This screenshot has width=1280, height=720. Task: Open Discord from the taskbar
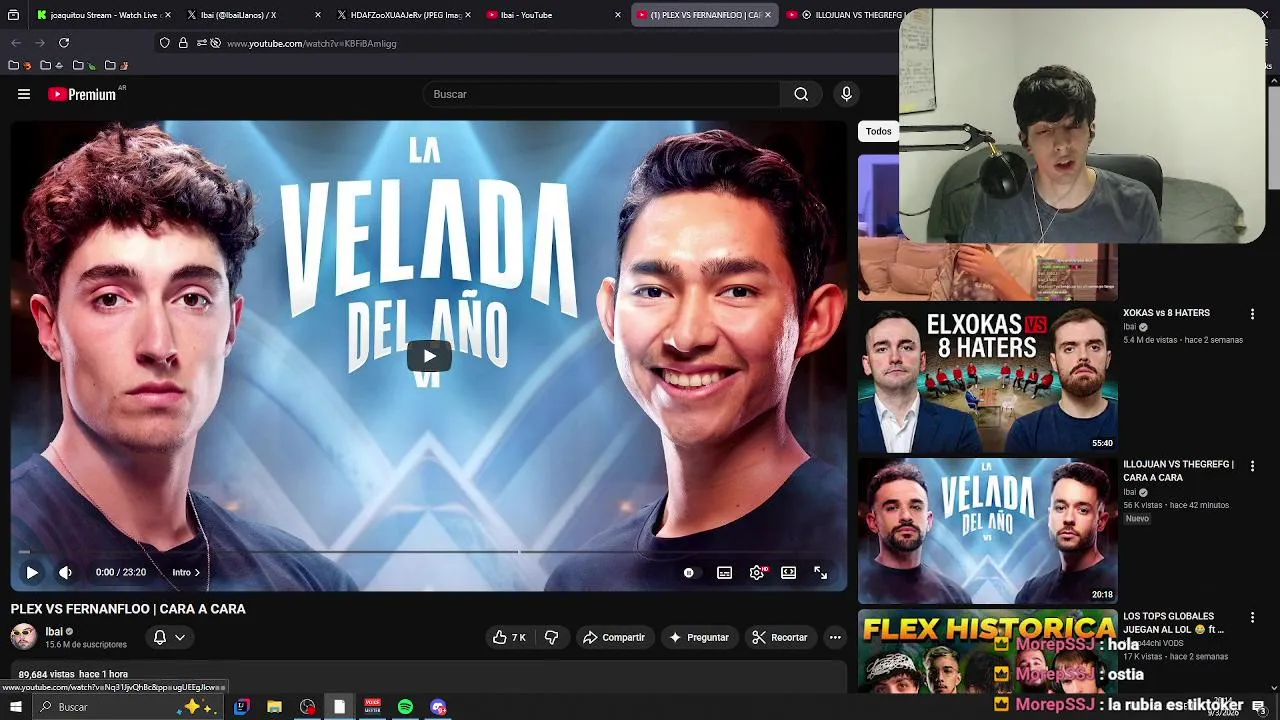point(438,707)
